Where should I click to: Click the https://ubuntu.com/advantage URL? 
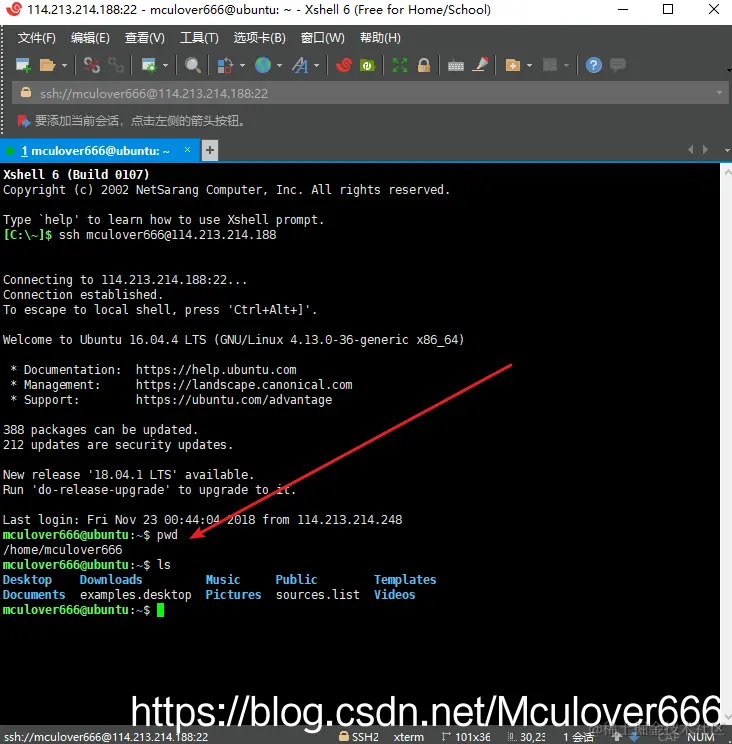[234, 400]
